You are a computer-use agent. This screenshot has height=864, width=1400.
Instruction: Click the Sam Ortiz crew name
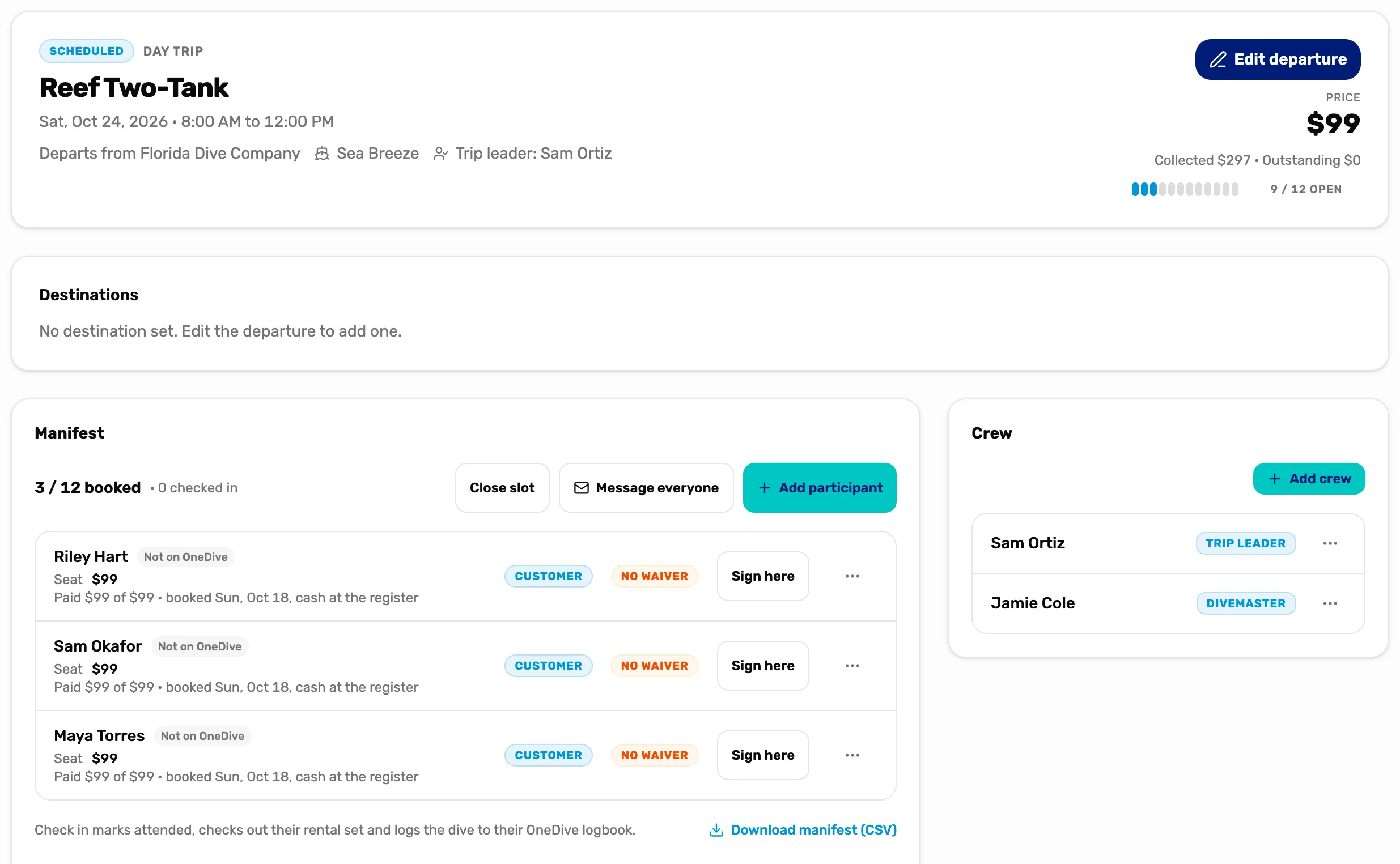click(1027, 543)
